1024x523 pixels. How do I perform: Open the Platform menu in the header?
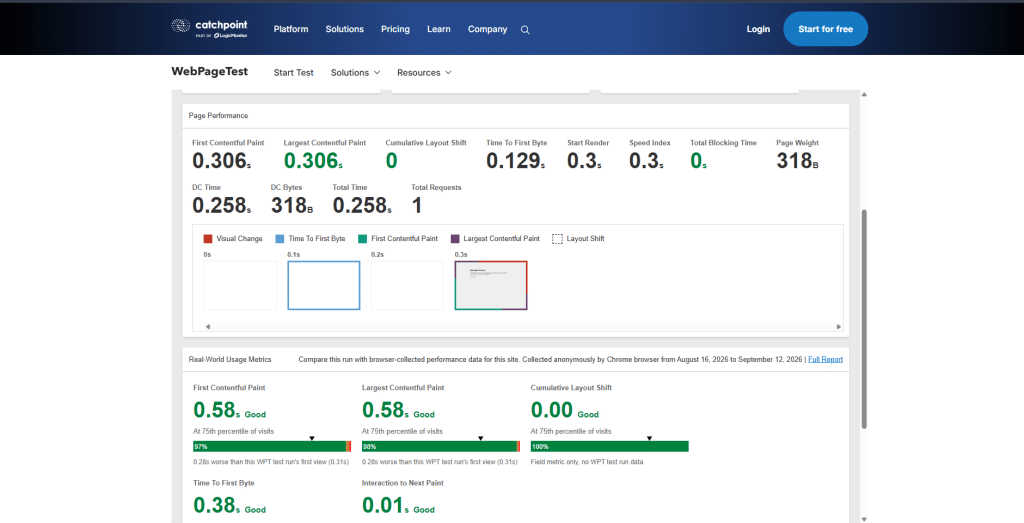pos(291,29)
